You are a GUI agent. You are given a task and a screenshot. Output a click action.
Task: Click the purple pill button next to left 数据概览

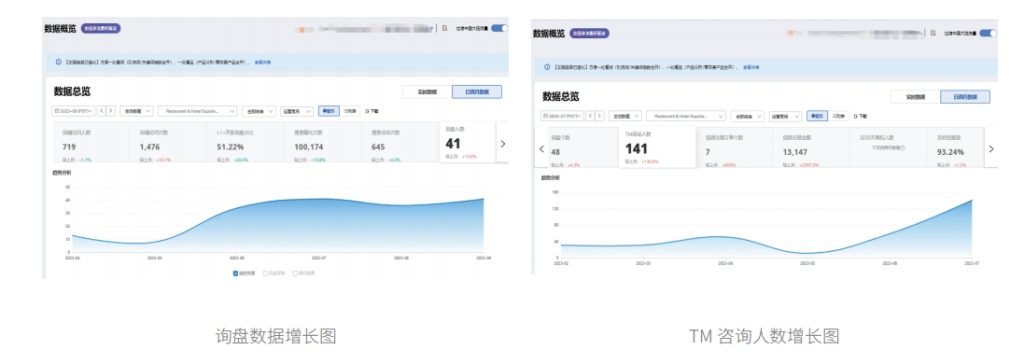point(101,29)
